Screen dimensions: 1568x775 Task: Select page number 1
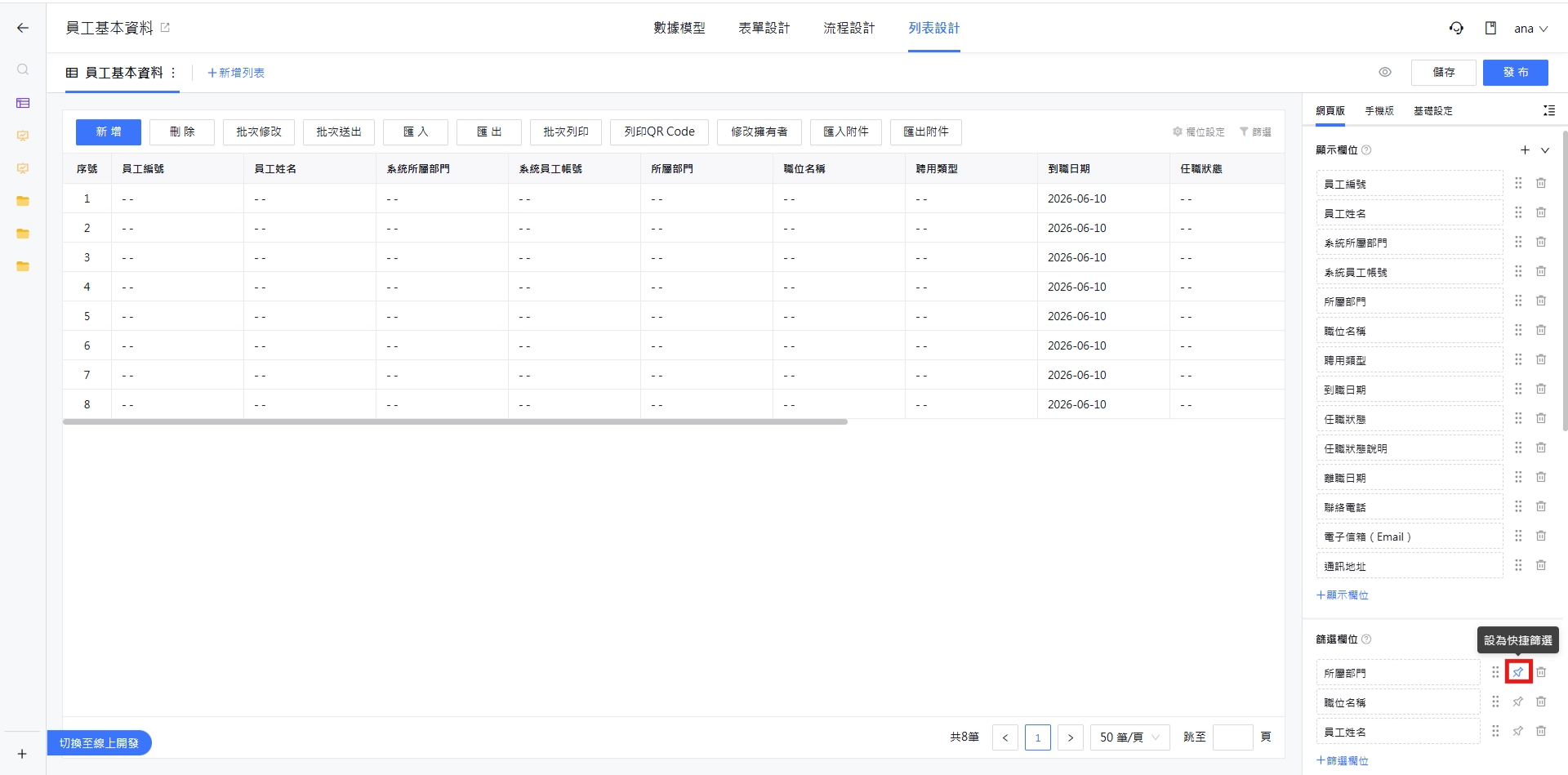[1038, 737]
